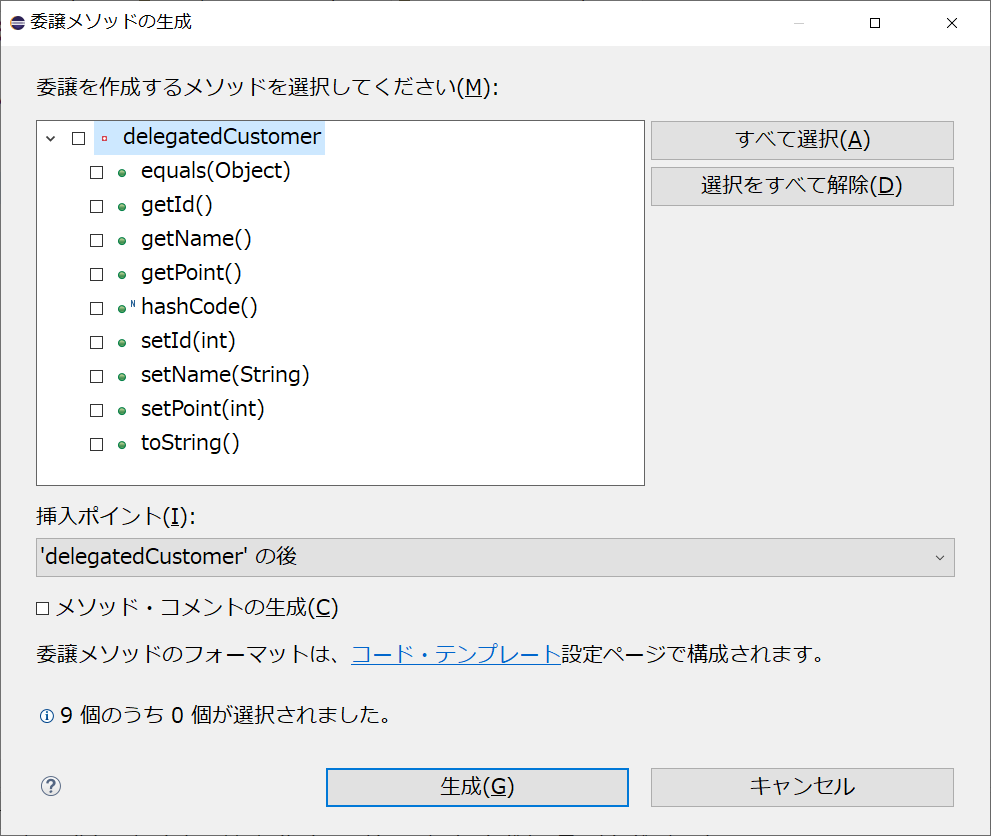Click the 選択をすべて解除 button
The image size is (991, 836).
point(801,187)
